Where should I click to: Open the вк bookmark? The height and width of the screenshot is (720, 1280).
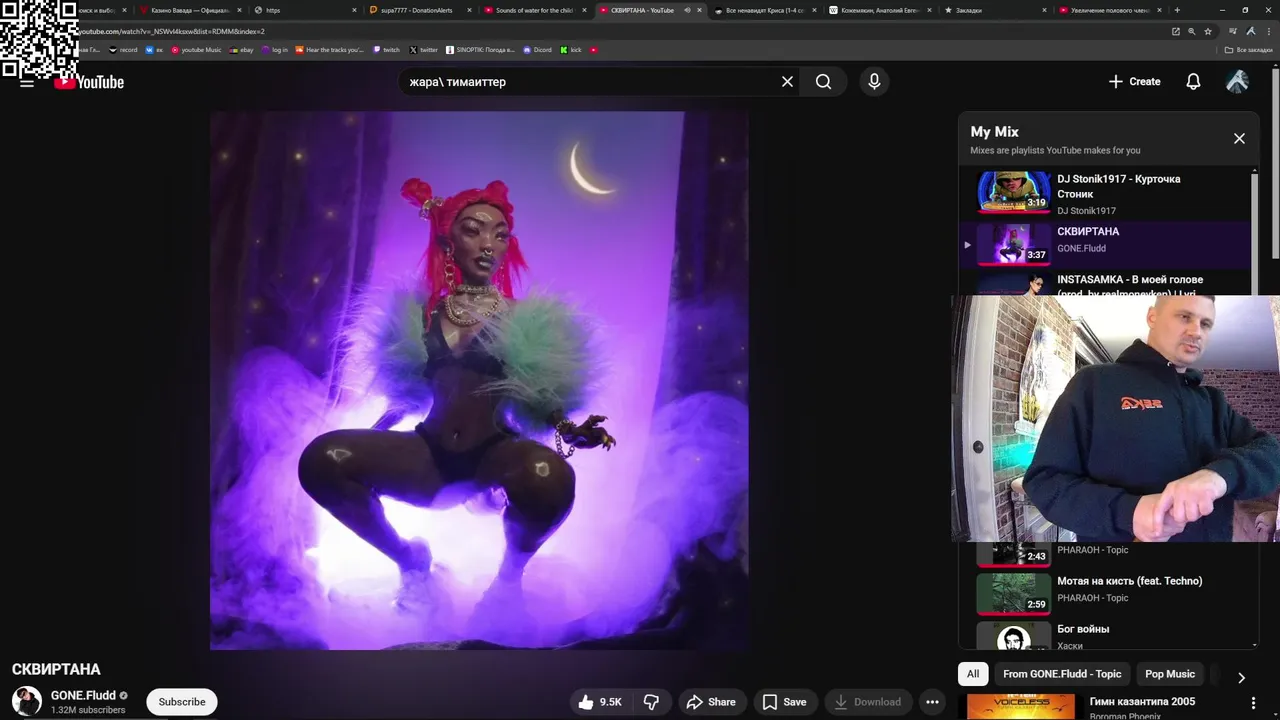[154, 49]
